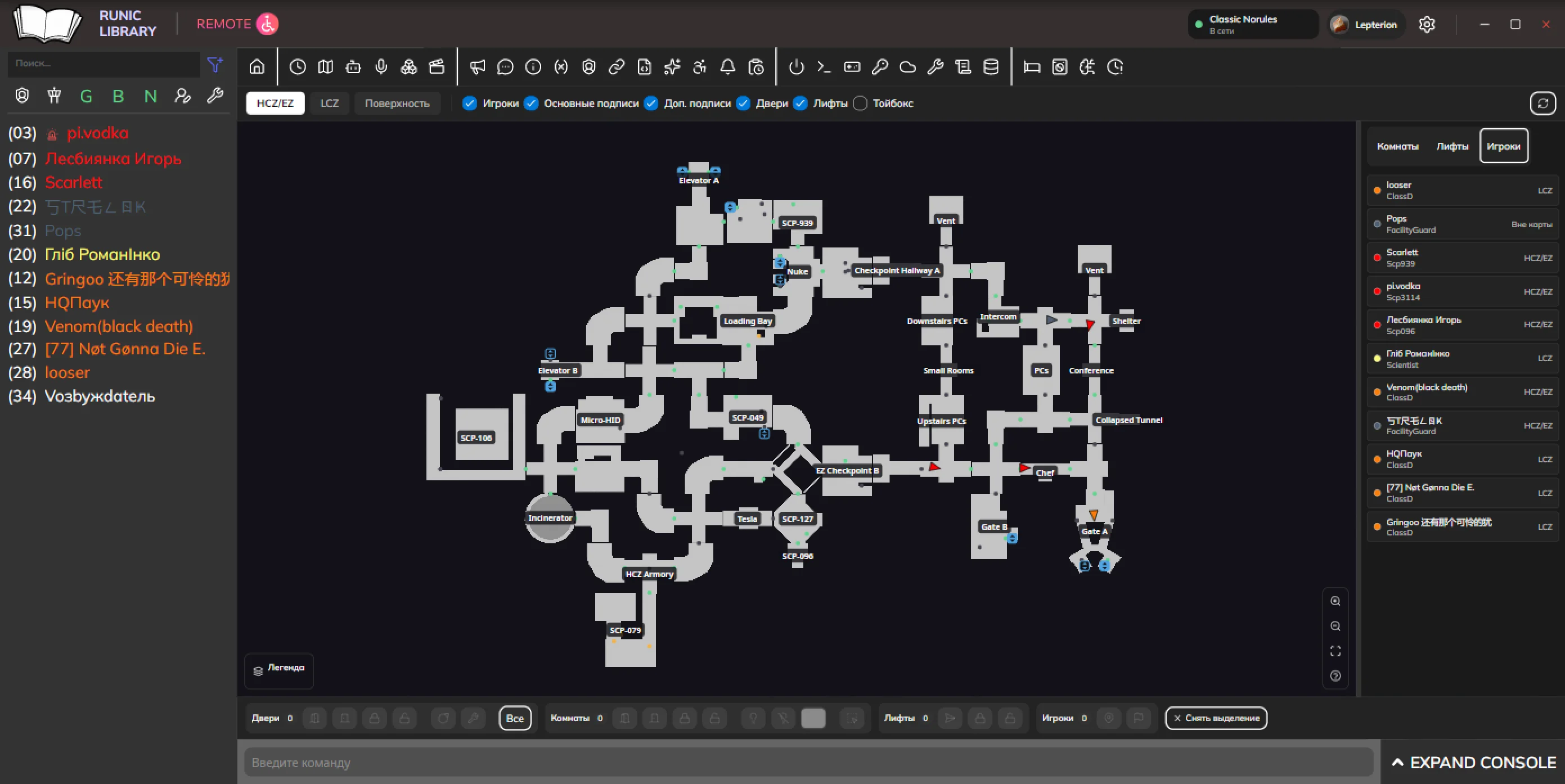1565x784 pixels.
Task: Click the info circle toolbar icon
Action: tap(533, 67)
